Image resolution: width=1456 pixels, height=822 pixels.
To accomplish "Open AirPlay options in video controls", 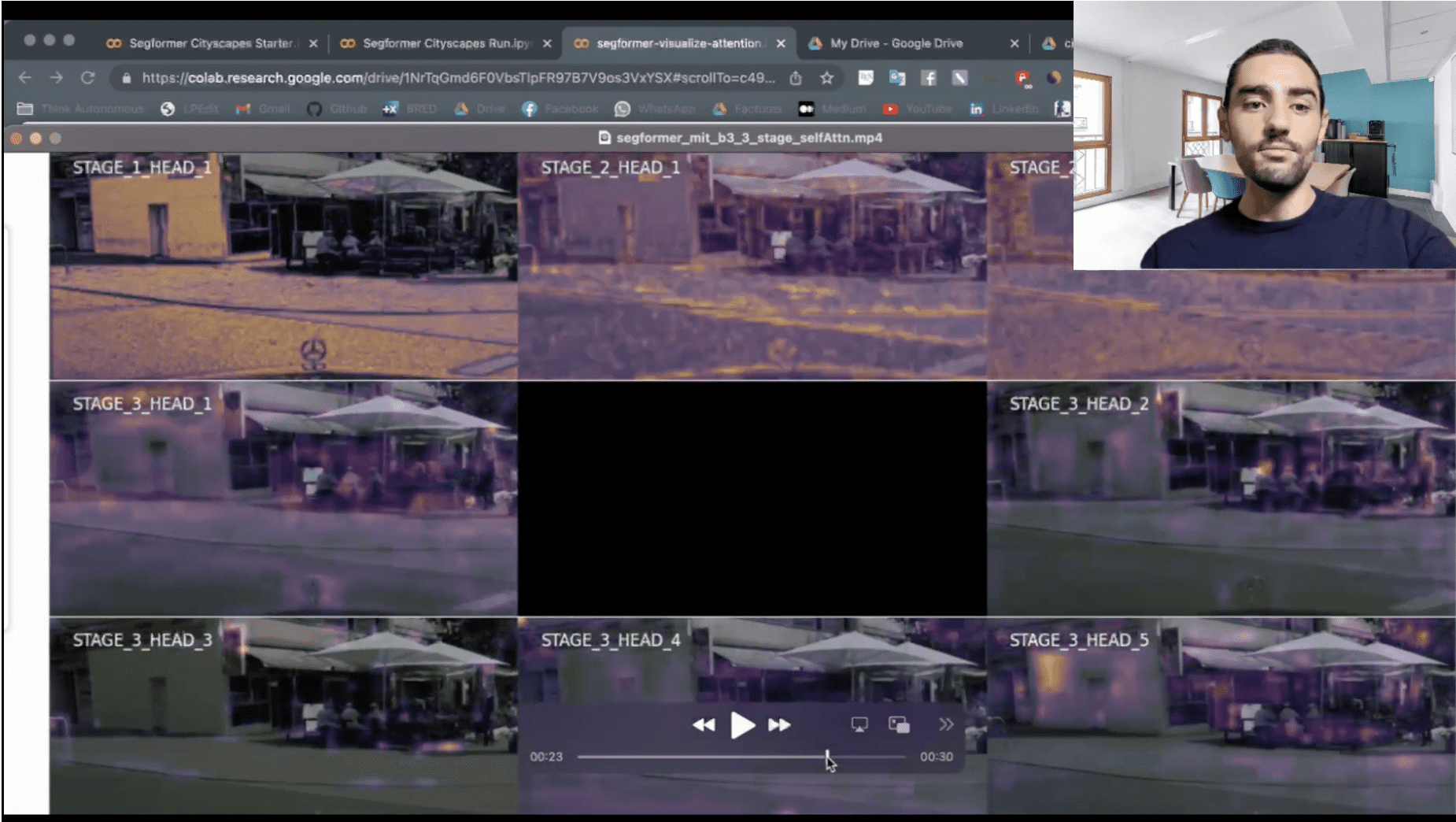I will point(859,725).
